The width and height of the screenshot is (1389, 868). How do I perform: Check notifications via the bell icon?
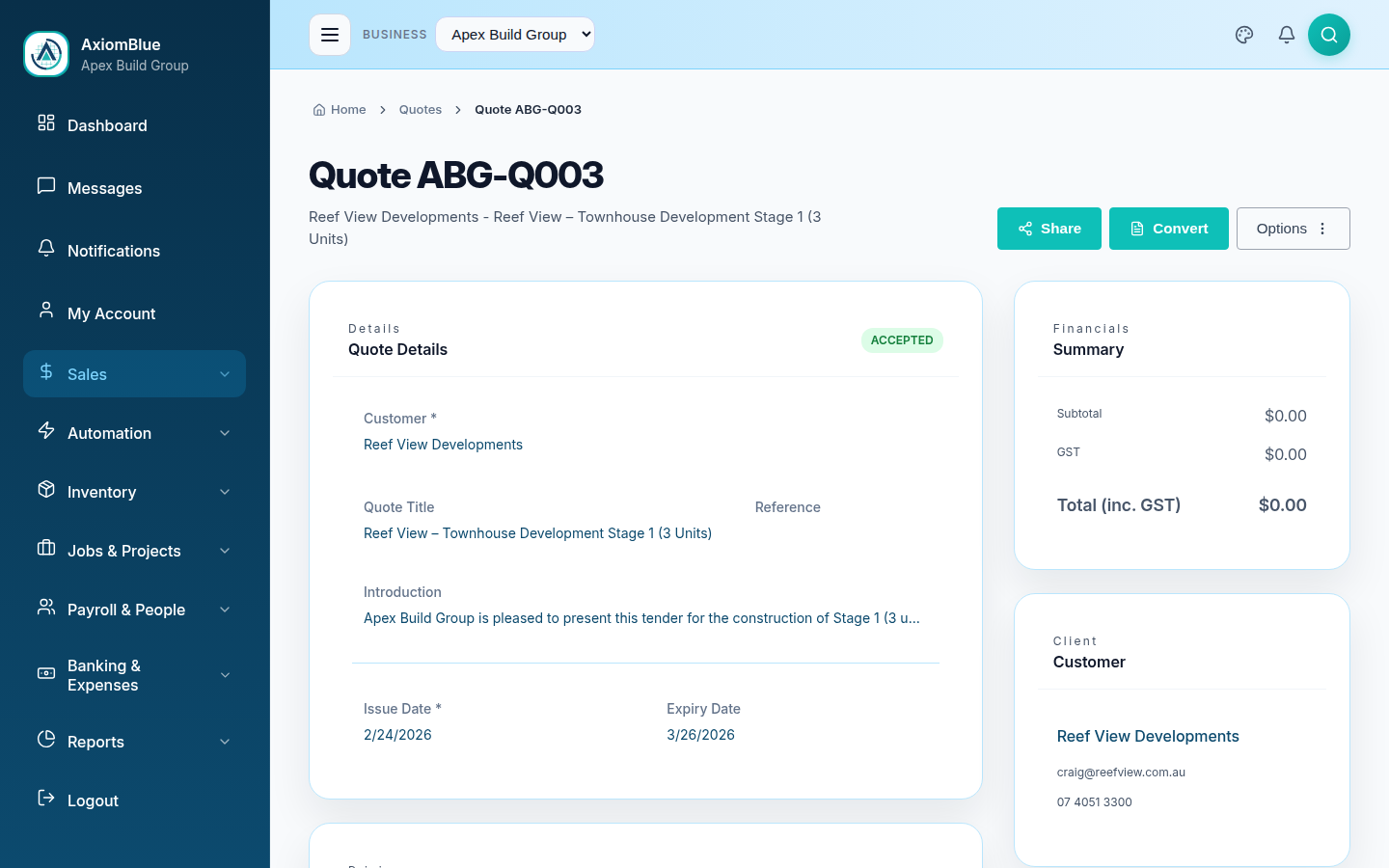tap(1286, 35)
